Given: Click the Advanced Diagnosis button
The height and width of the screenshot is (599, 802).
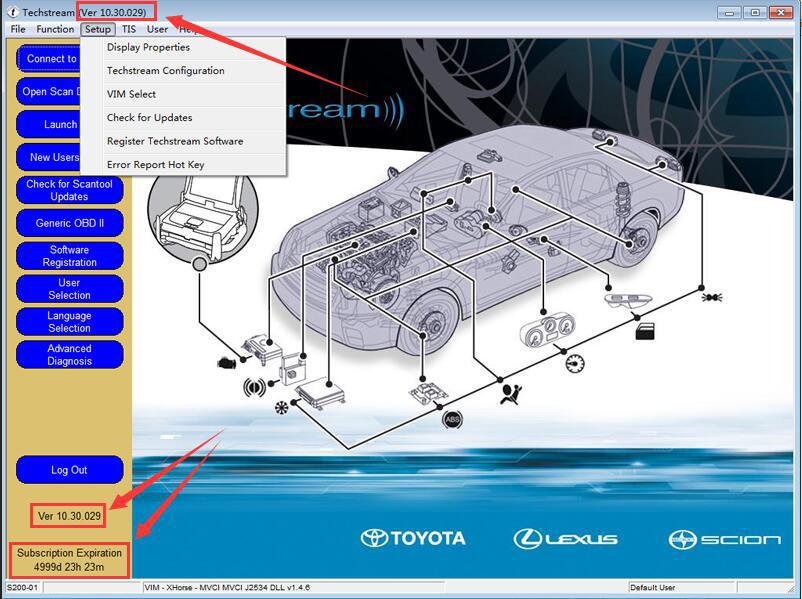Looking at the screenshot, I should pyautogui.click(x=70, y=354).
